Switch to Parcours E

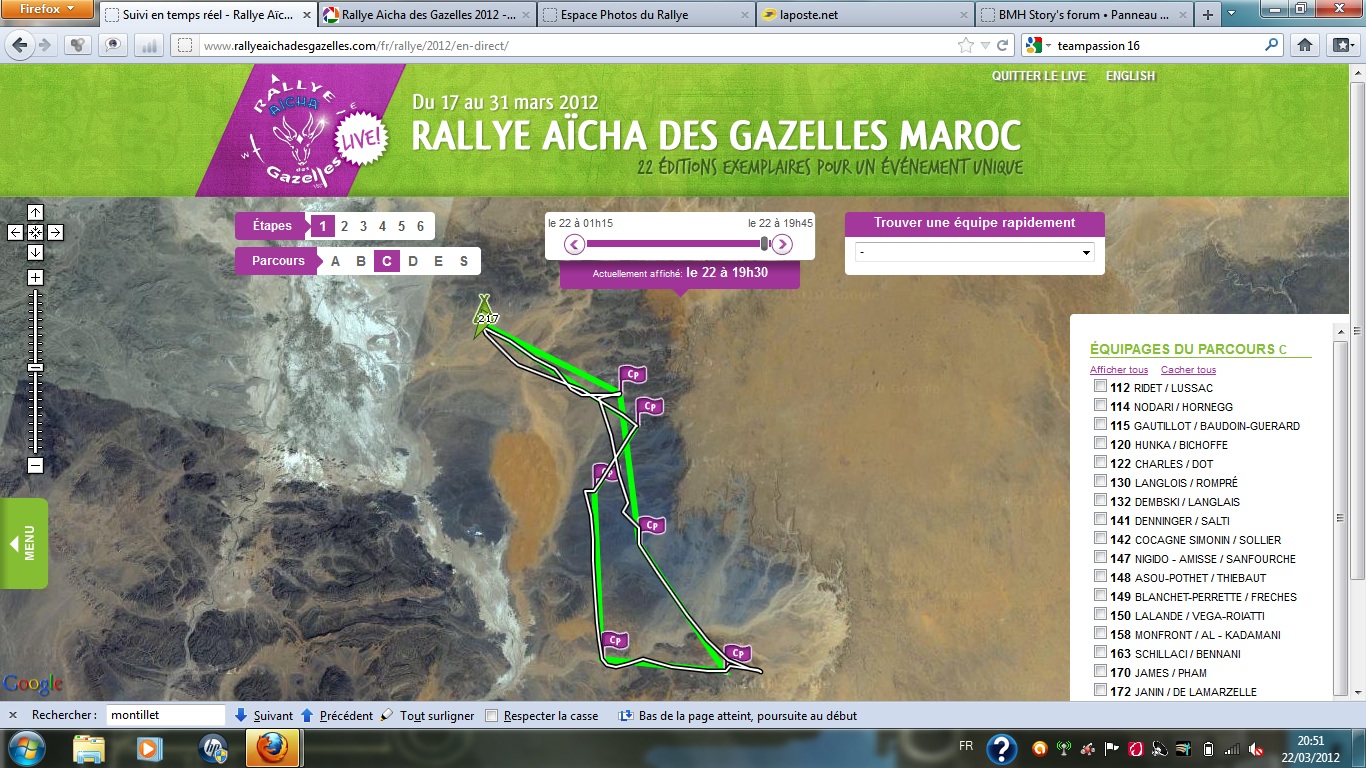pos(439,261)
